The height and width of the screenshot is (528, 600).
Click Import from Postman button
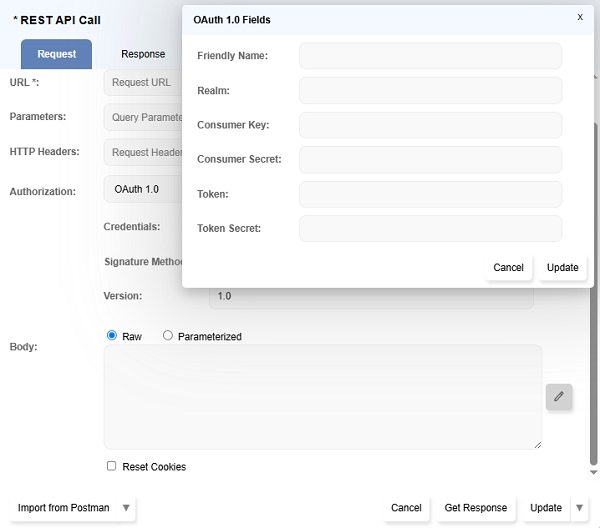pyautogui.click(x=64, y=508)
